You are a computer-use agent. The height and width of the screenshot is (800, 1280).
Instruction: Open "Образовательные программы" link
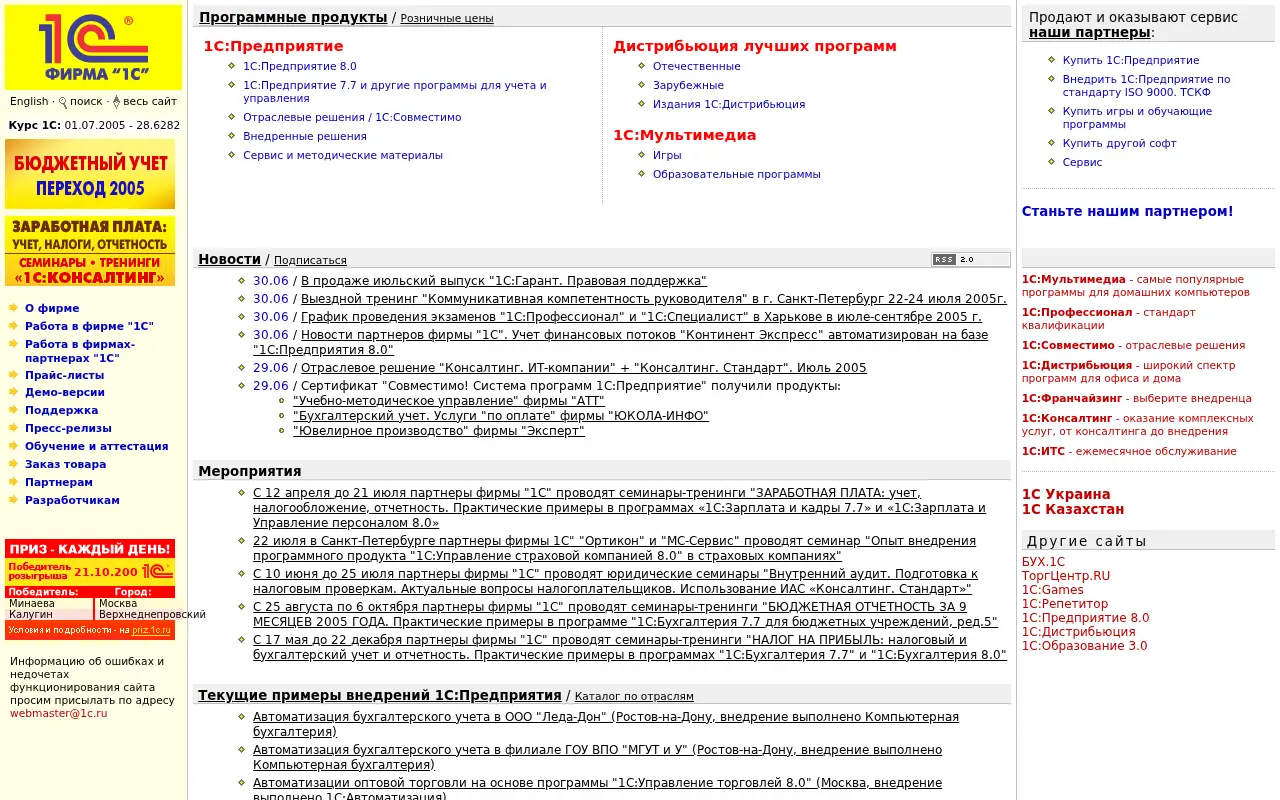pos(737,174)
